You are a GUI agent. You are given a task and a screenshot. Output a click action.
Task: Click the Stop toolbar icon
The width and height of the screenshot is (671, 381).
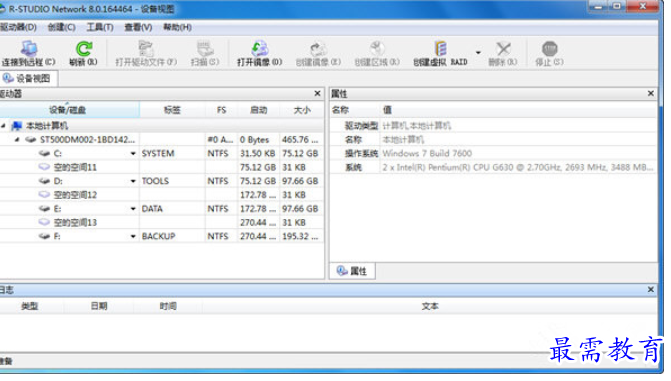tap(549, 49)
